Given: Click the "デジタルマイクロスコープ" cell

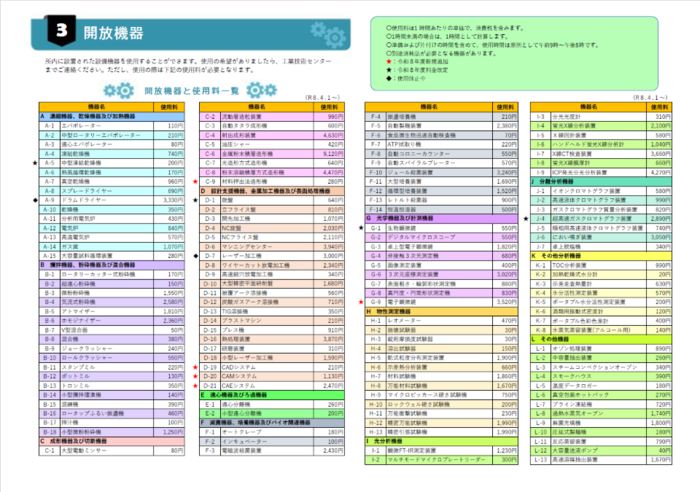Looking at the screenshot, I should tap(439, 238).
